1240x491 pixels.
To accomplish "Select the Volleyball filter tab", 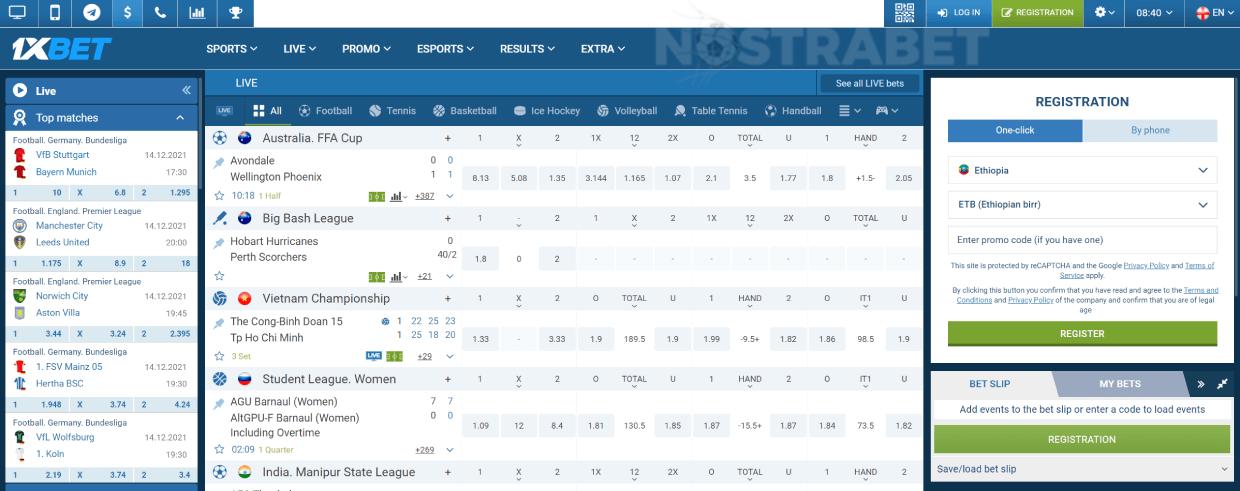I will pyautogui.click(x=627, y=111).
